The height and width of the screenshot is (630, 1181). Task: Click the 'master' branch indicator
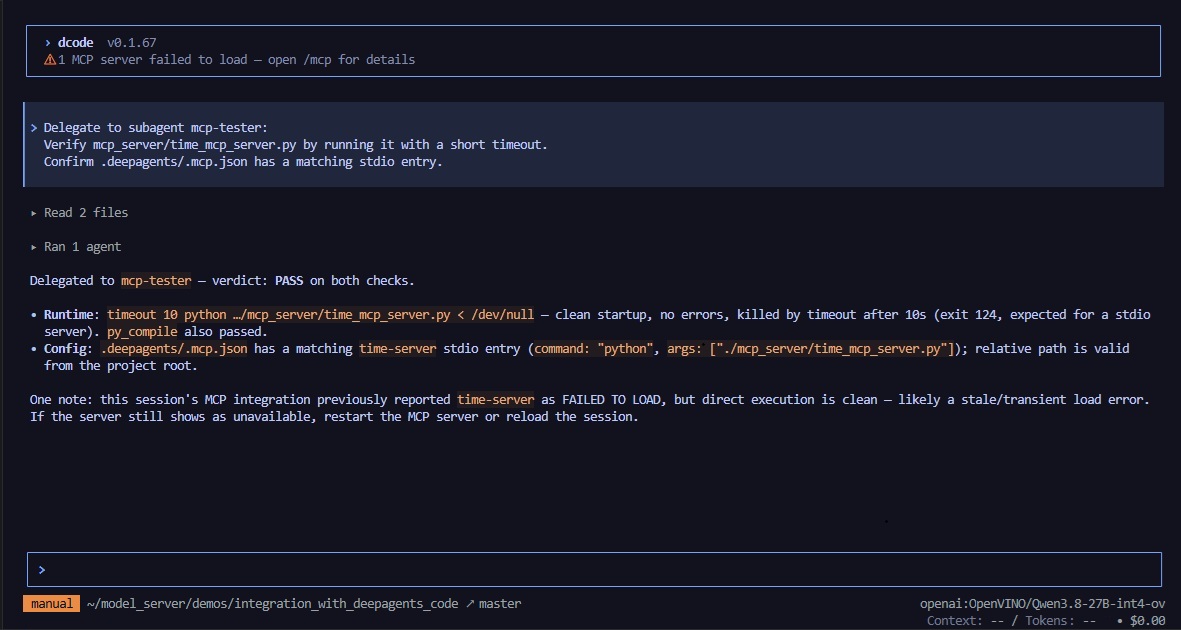click(x=499, y=604)
